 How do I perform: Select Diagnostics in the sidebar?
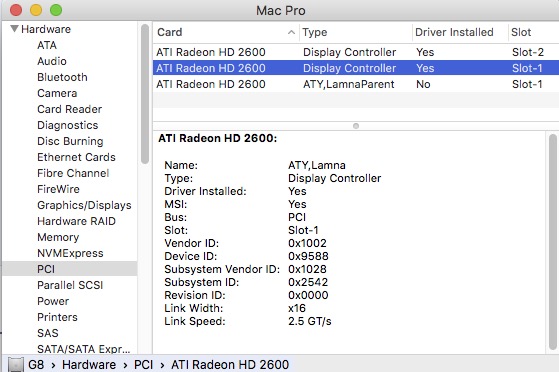point(67,125)
